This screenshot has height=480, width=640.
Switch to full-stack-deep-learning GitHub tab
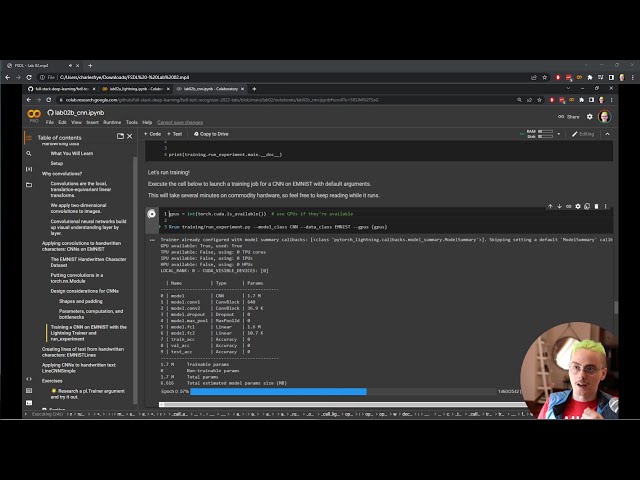[61, 89]
